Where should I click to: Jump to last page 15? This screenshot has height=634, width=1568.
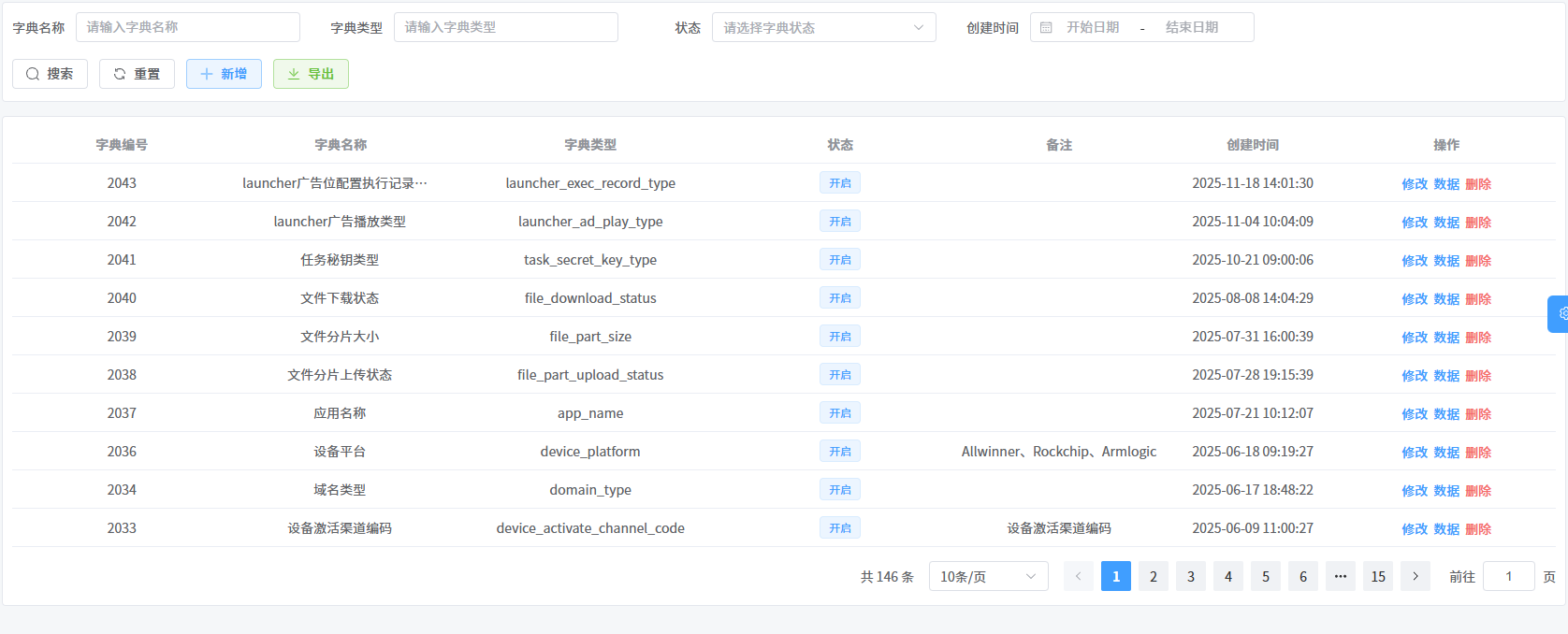click(x=1378, y=576)
